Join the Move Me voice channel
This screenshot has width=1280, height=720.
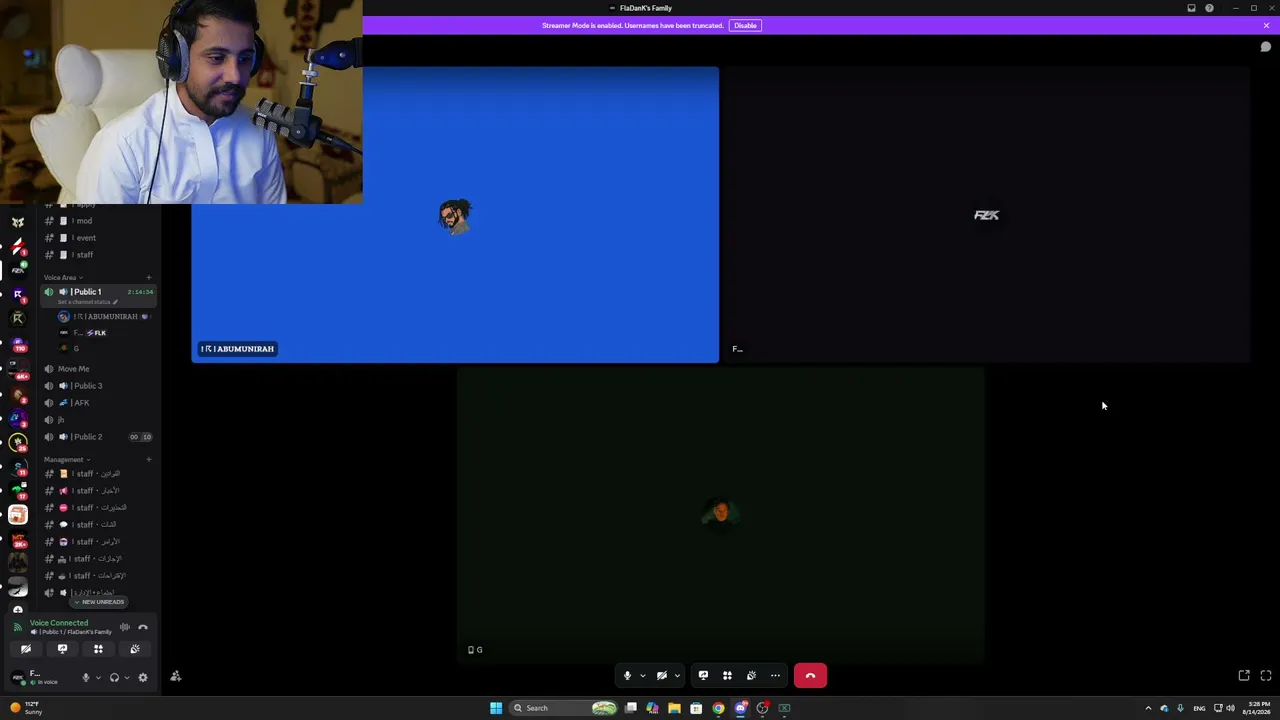coord(98,369)
